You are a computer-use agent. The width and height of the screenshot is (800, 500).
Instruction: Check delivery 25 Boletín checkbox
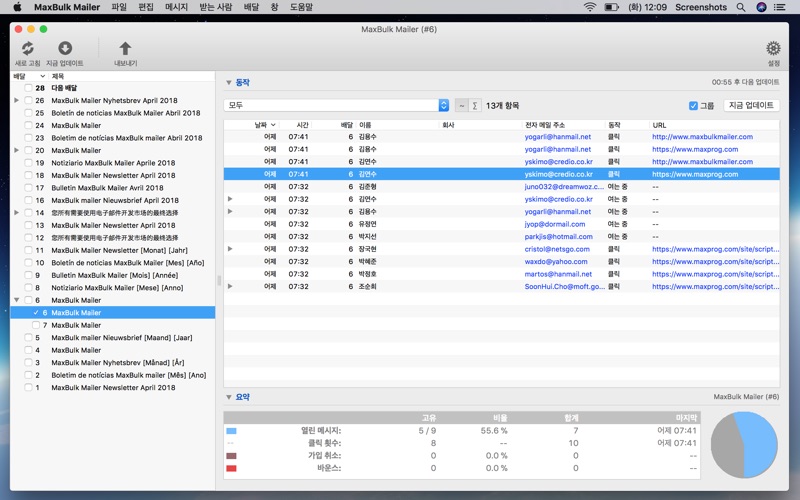click(29, 113)
